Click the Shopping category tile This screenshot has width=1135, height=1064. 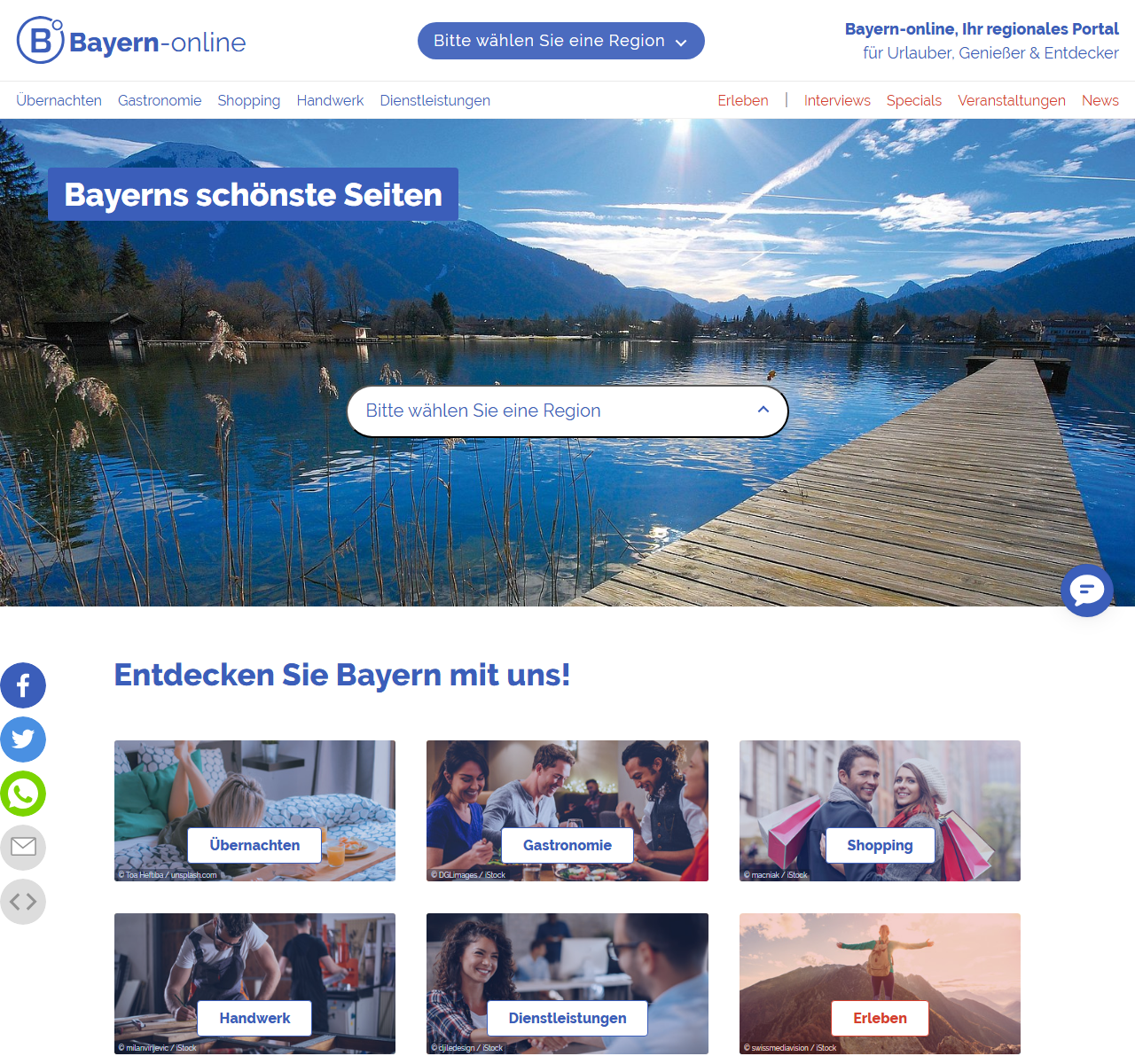pyautogui.click(x=880, y=845)
